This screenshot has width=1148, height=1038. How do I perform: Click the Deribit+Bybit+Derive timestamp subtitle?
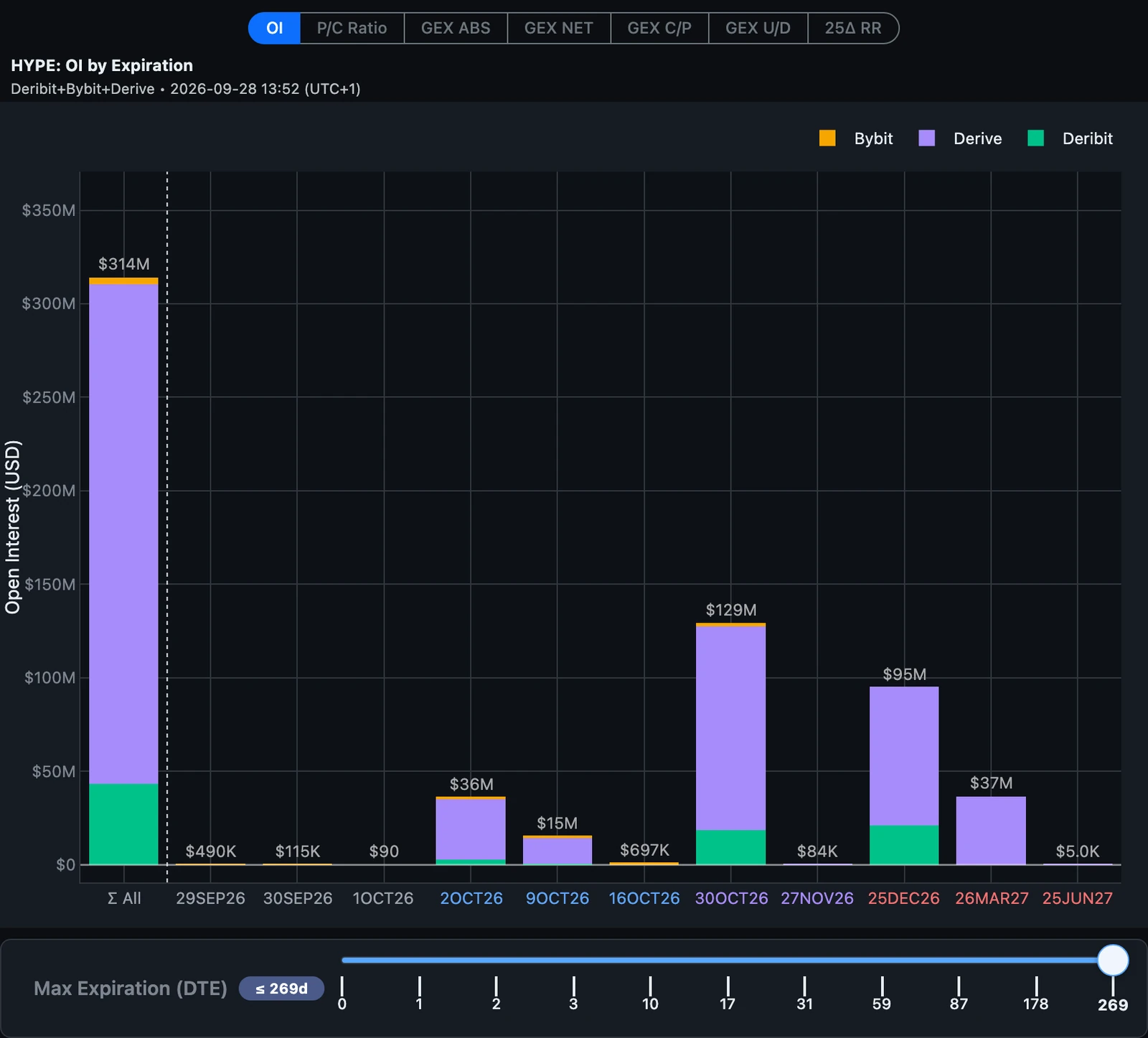click(x=186, y=89)
